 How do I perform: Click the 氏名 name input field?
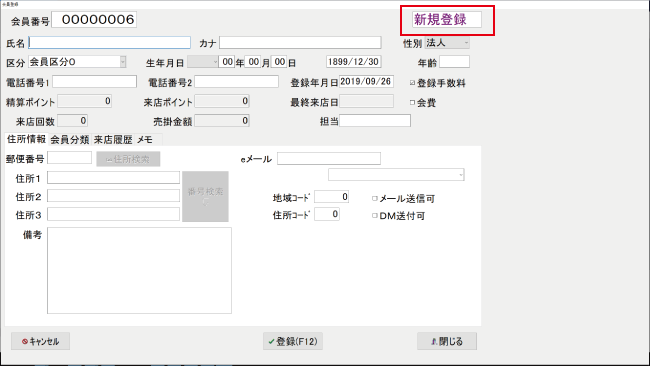coord(109,43)
